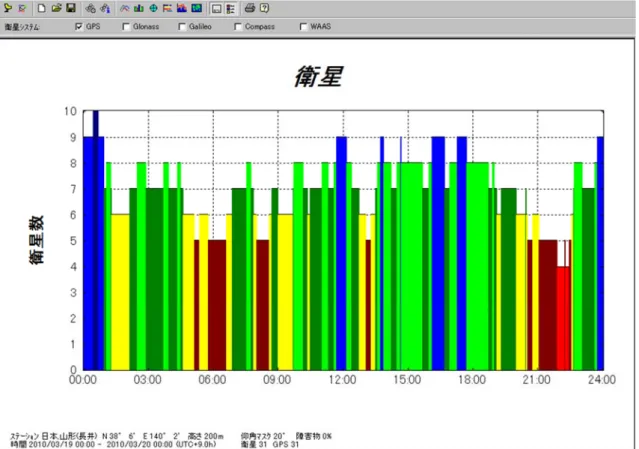Click the 24:00 time axis label
The width and height of the screenshot is (639, 449).
click(602, 380)
